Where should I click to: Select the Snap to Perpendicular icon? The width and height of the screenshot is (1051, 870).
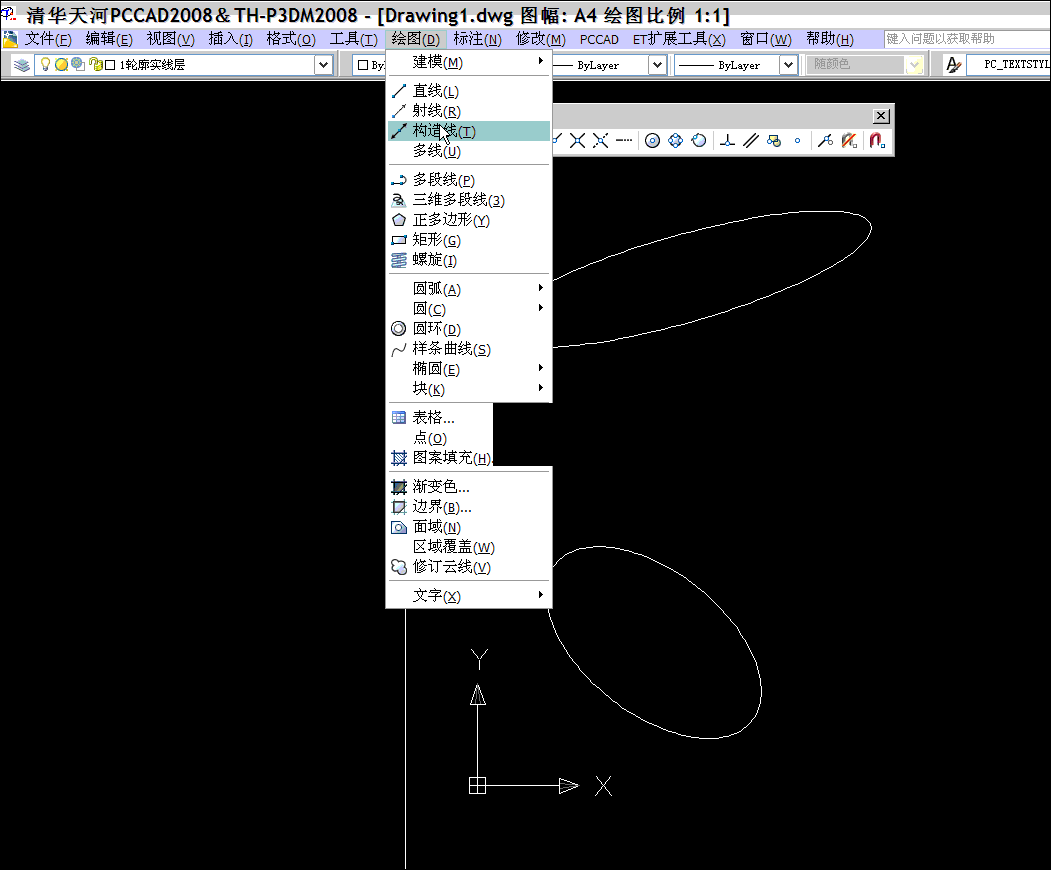click(728, 140)
